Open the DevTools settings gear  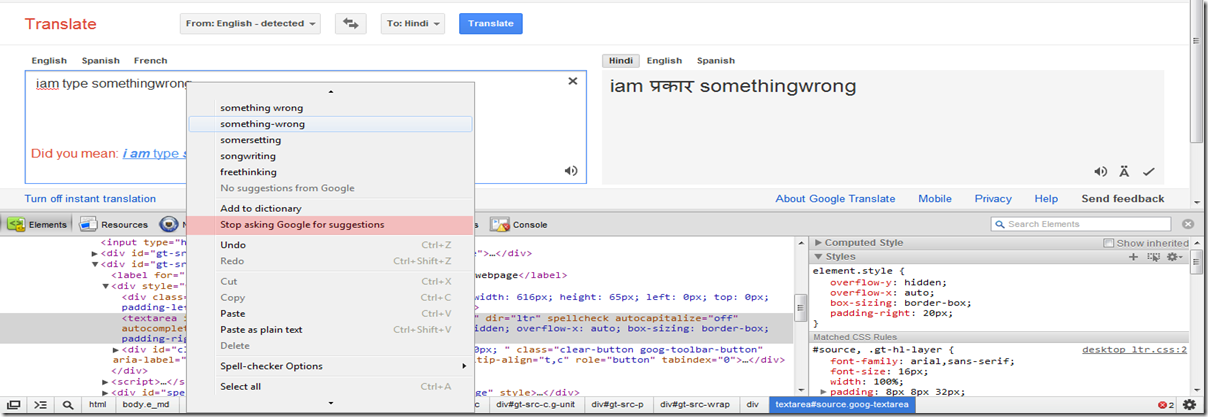click(x=1190, y=405)
